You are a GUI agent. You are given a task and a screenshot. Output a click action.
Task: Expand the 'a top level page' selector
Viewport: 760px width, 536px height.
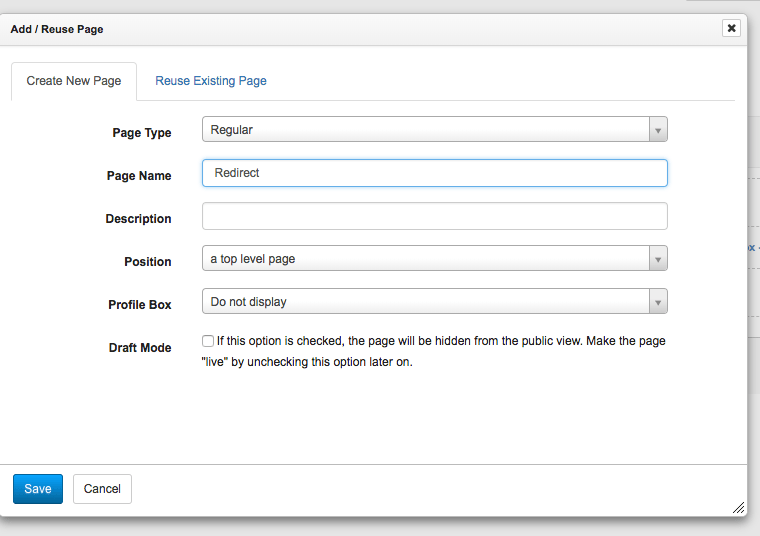425,259
